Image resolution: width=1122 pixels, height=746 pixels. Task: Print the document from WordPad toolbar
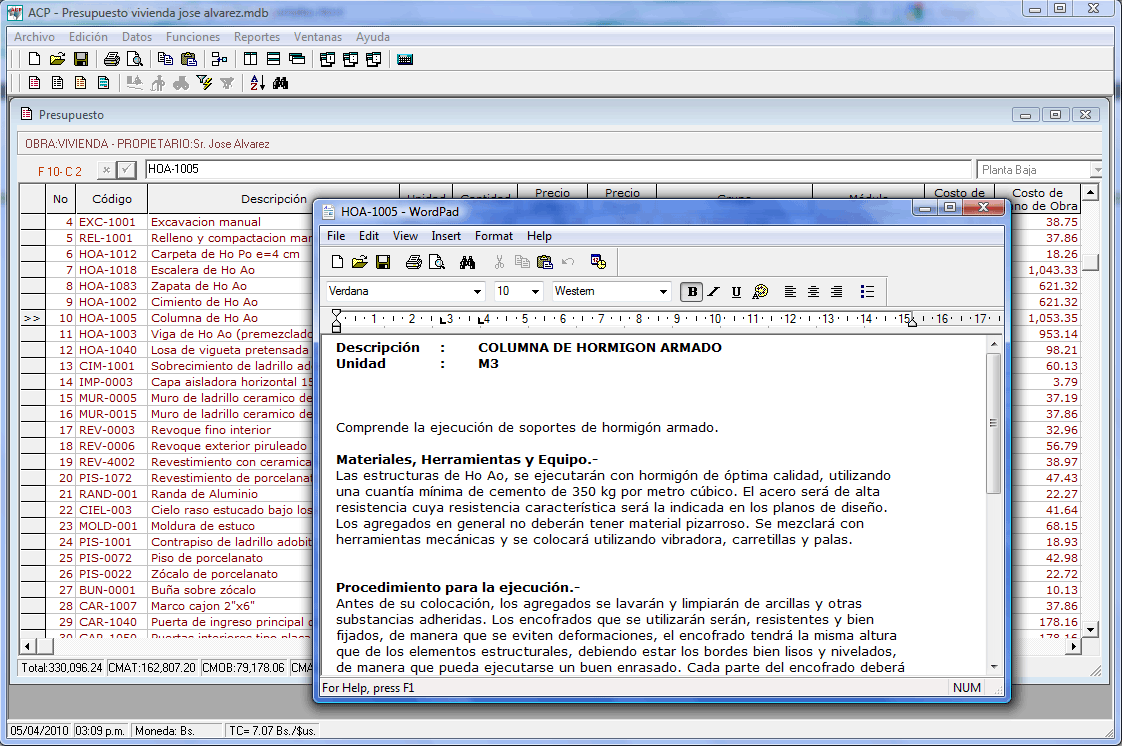(x=414, y=262)
